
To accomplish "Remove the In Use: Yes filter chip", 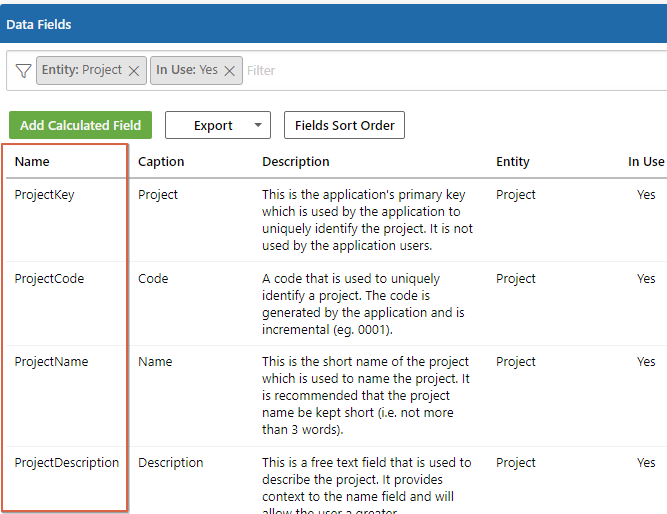I will [x=230, y=71].
